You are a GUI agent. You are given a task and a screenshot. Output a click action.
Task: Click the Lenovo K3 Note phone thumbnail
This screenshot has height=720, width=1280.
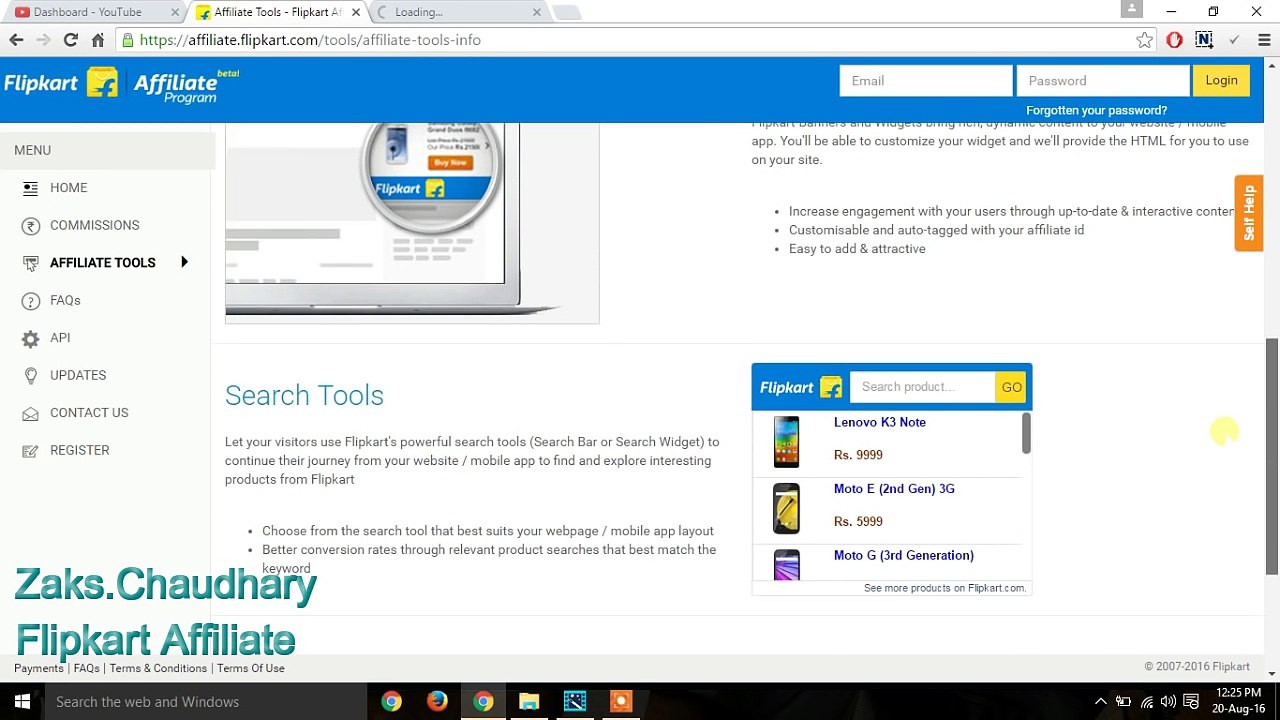point(787,442)
